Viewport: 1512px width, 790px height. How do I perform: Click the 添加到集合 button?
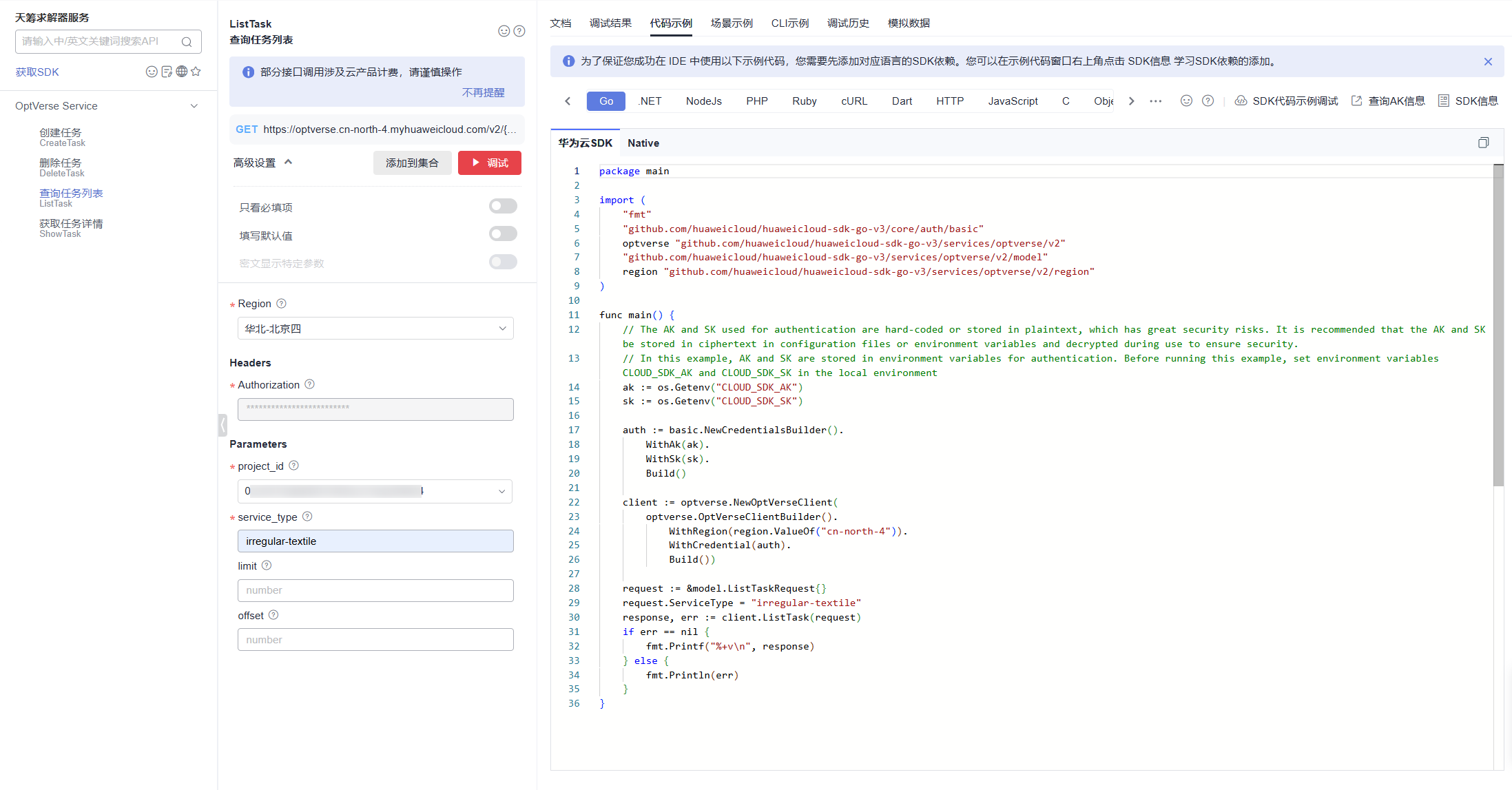point(412,163)
